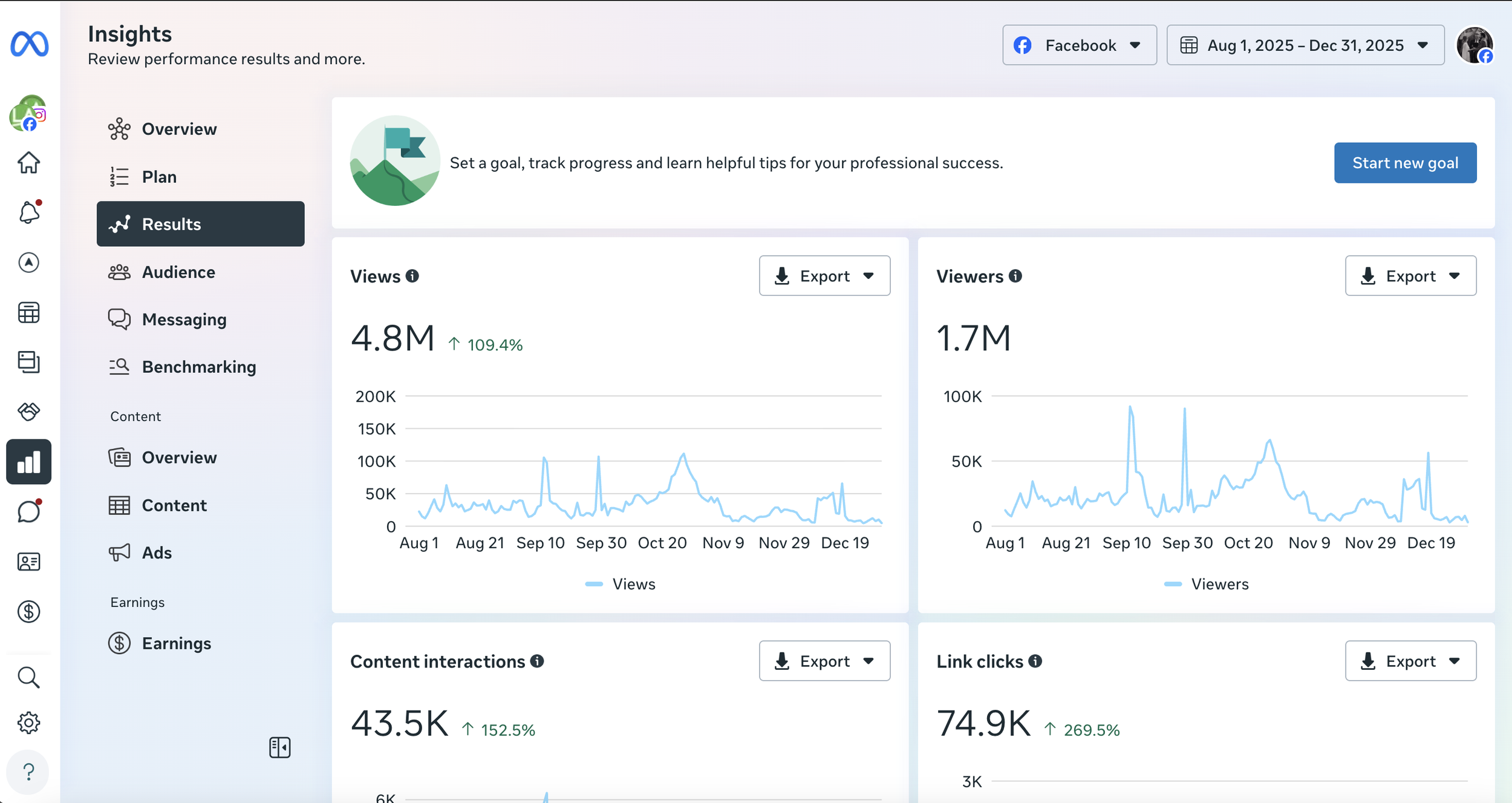Click the Start new goal button
The height and width of the screenshot is (803, 1512).
point(1404,163)
